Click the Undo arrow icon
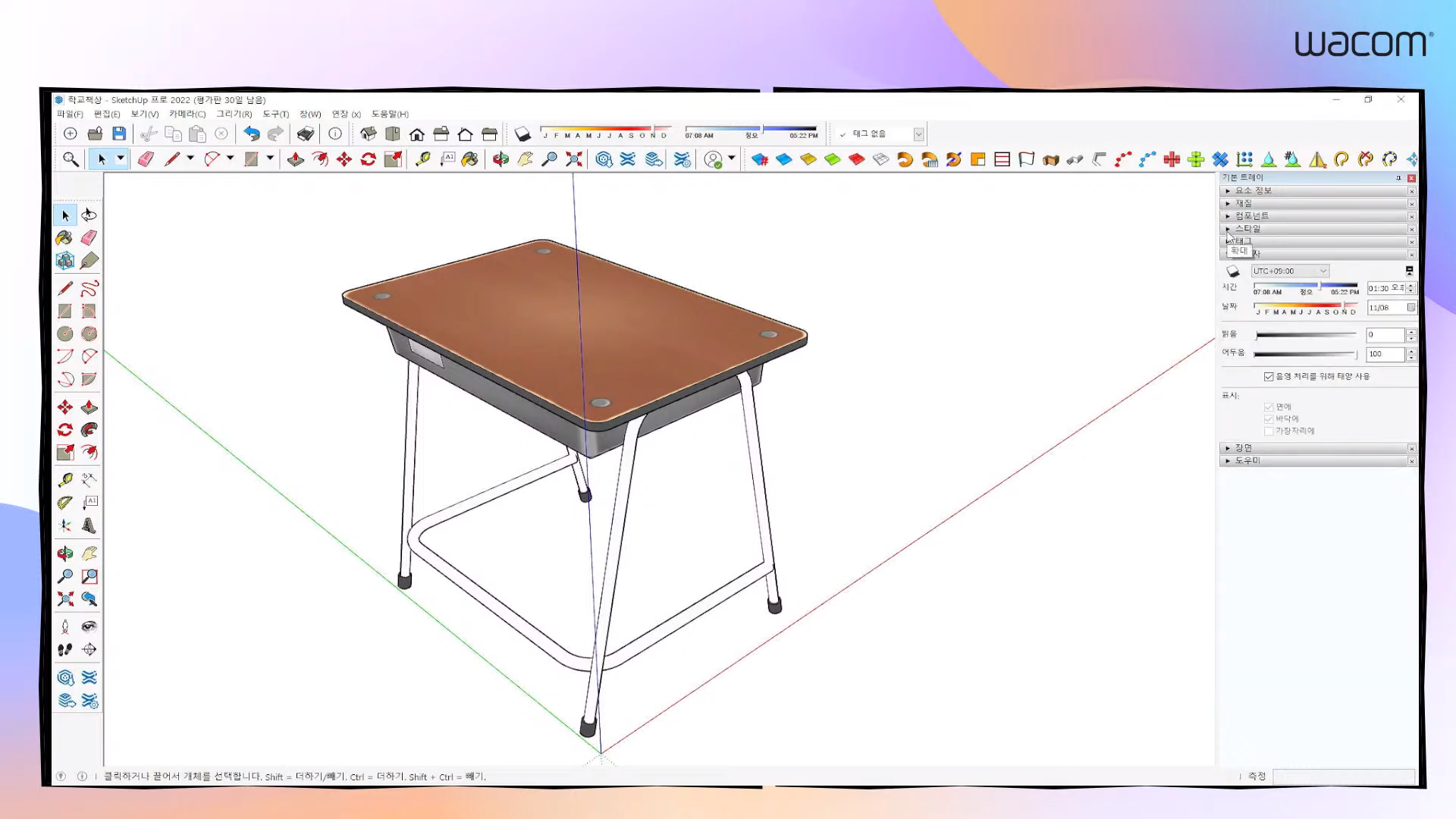The height and width of the screenshot is (819, 1456). tap(251, 134)
